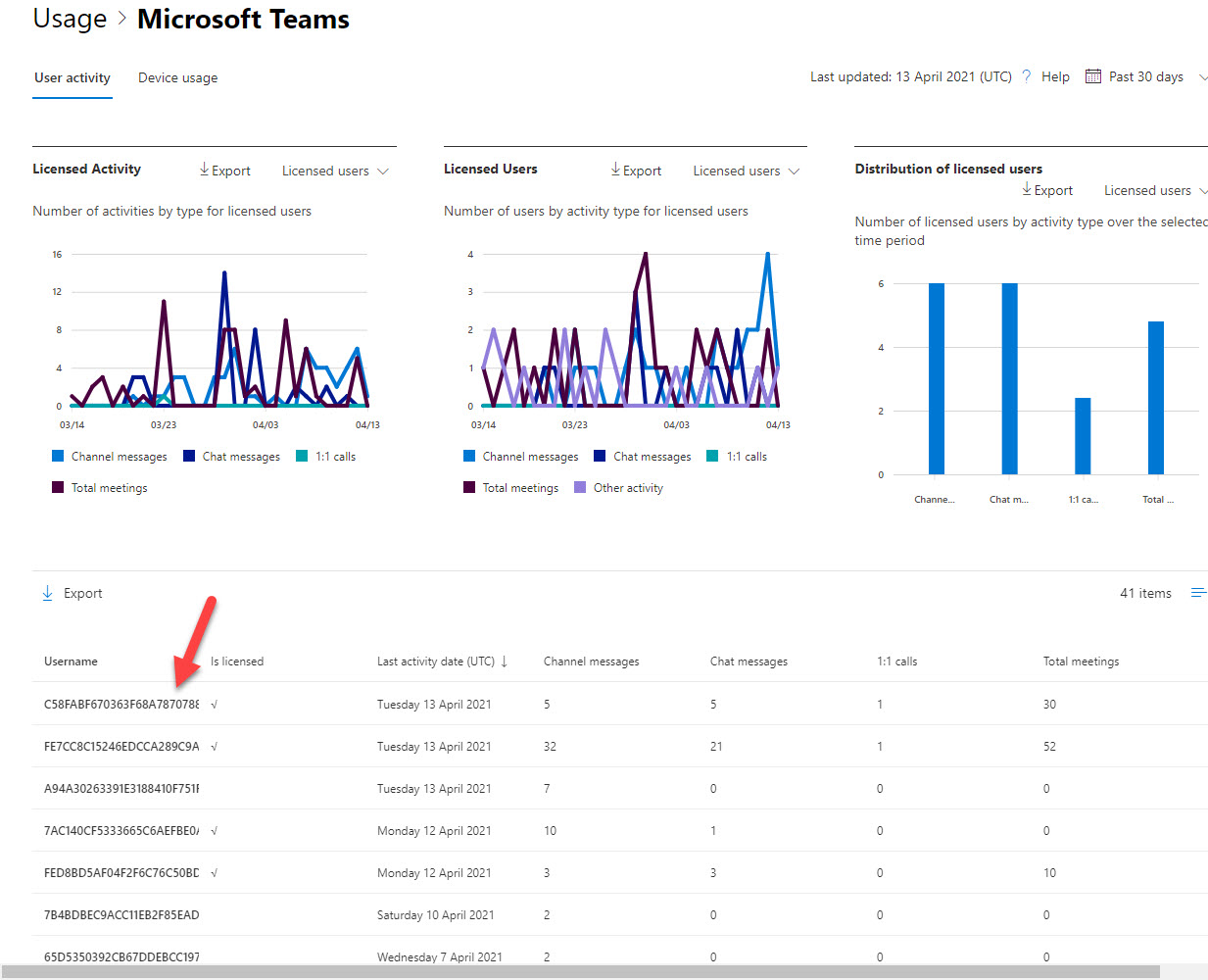Screen dimensions: 1208x980
Task: Select username 7B4BDBEC9ACC11EB2F85EAD
Action: (x=121, y=915)
